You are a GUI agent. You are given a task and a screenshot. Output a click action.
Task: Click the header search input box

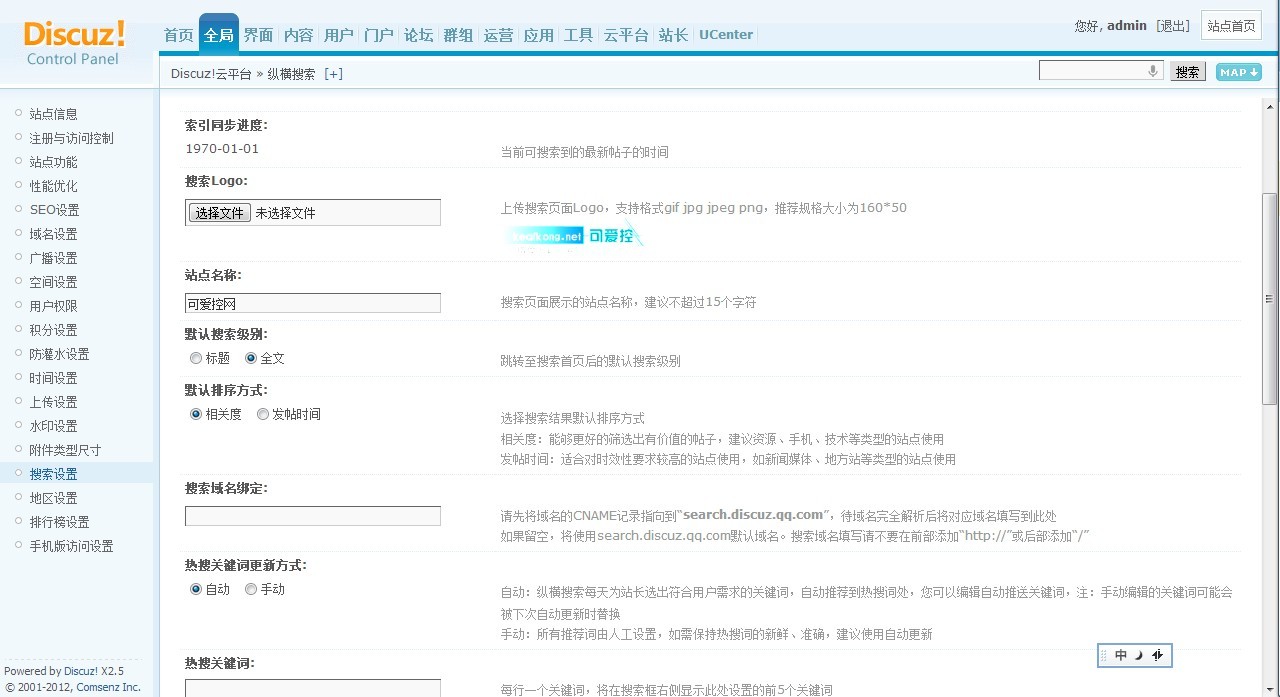click(x=1101, y=71)
